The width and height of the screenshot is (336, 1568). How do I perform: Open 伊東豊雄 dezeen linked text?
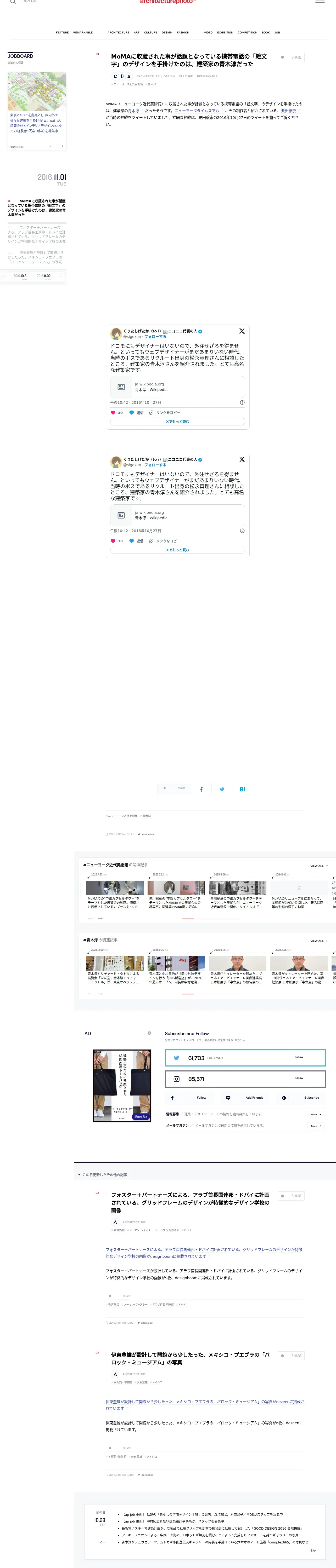click(x=204, y=1405)
